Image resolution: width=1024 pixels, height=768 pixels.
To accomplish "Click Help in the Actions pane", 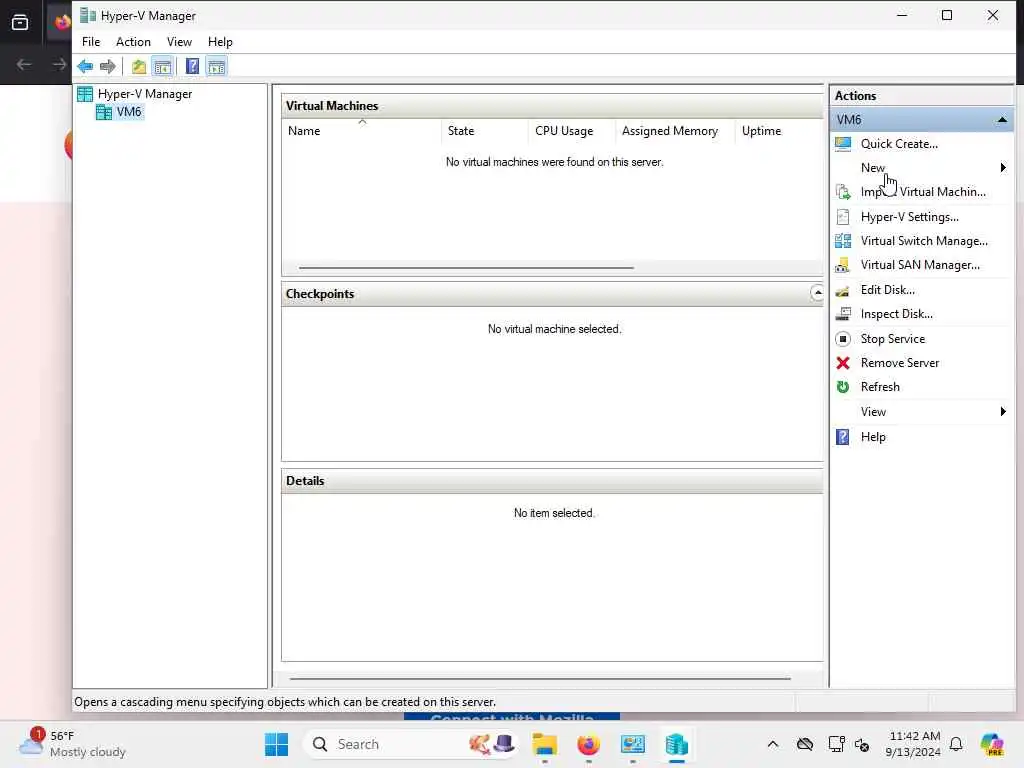I will pos(872,437).
